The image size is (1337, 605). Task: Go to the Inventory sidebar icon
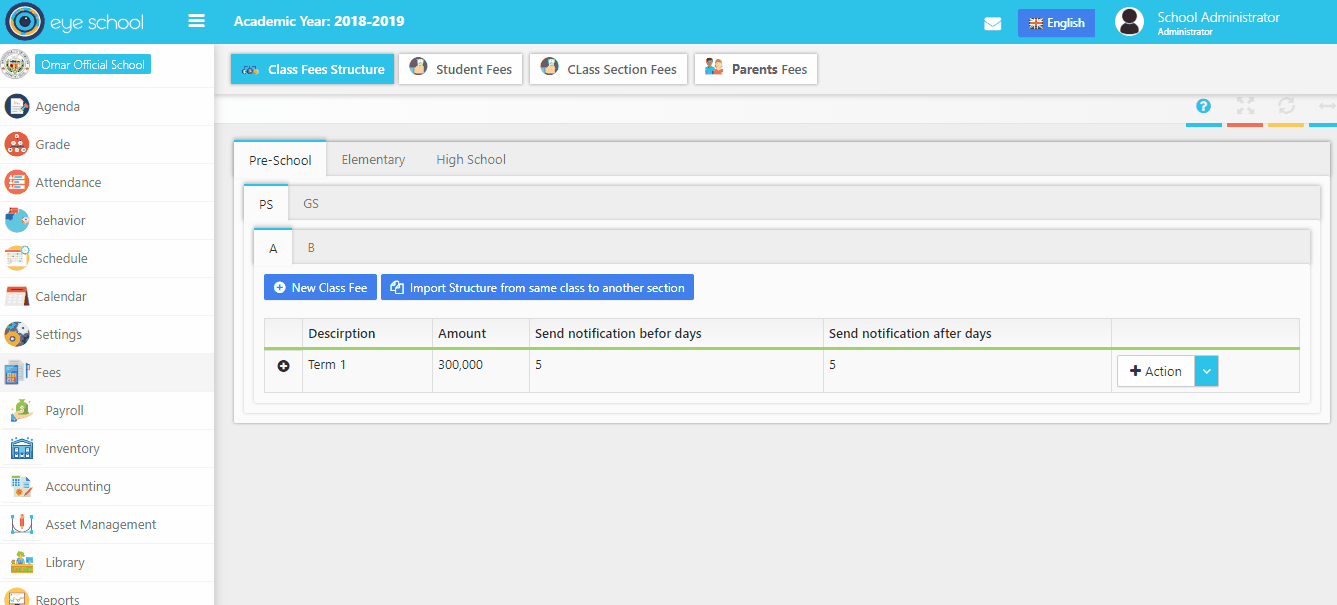(x=22, y=448)
